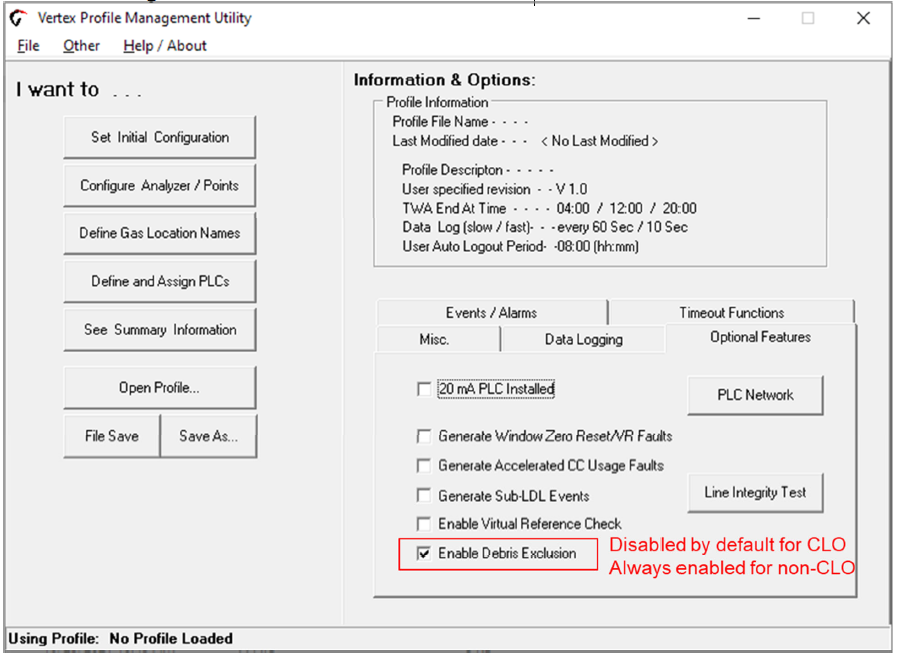
Task: Click 'every 60 Sec / 10 Sec' data log value
Action: point(622,227)
